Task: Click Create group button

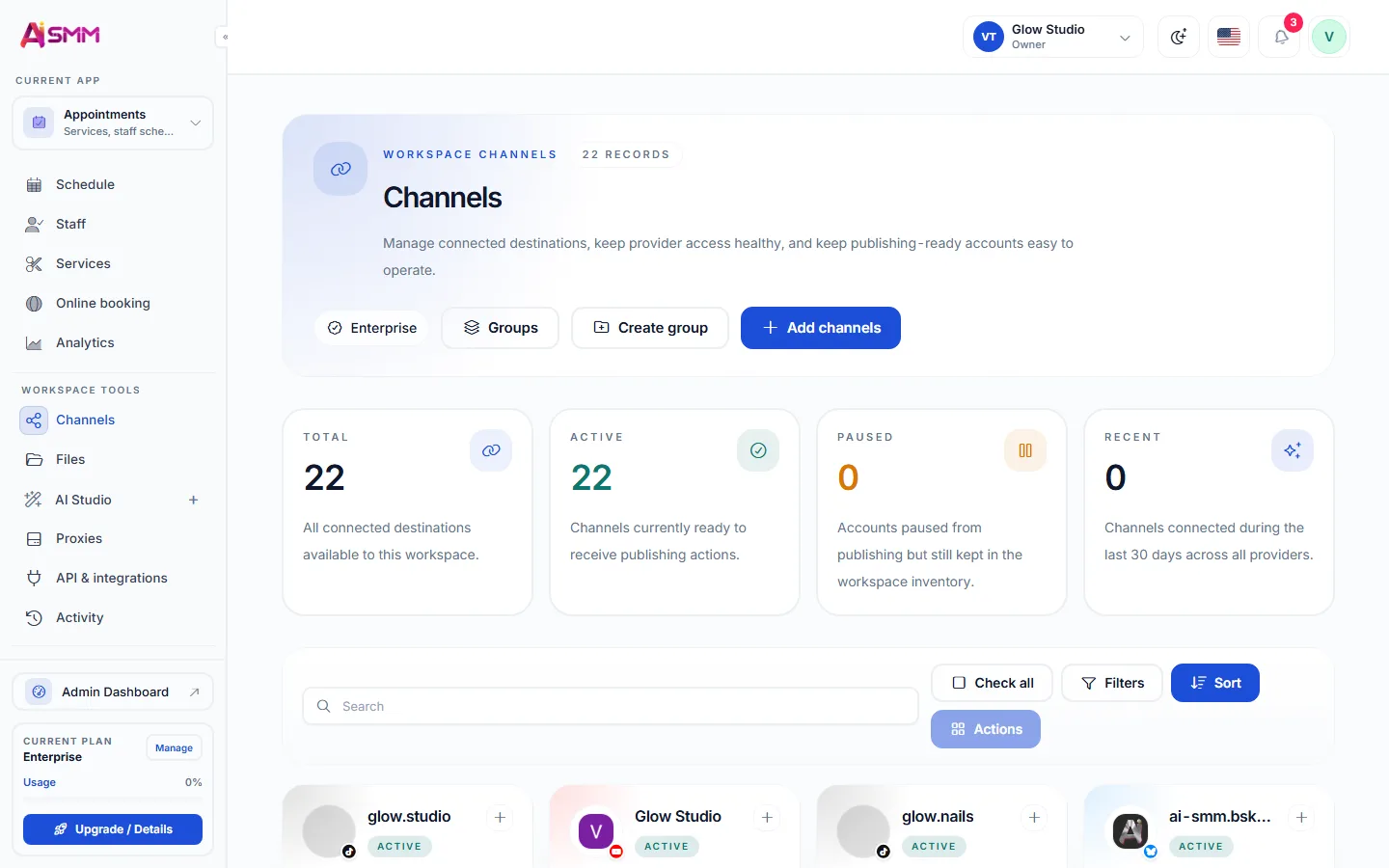Action: pyautogui.click(x=650, y=328)
